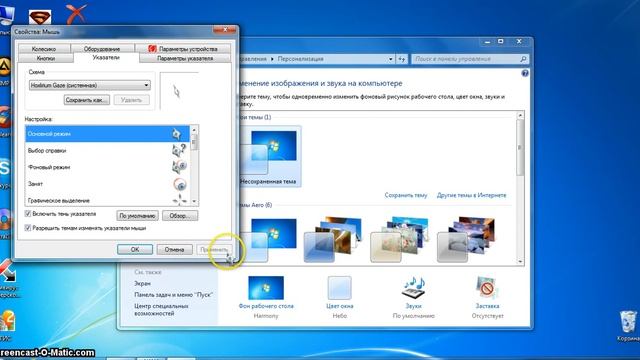The image size is (640, 360).
Task: Open the Параметры устройства tab
Action: pos(183,49)
